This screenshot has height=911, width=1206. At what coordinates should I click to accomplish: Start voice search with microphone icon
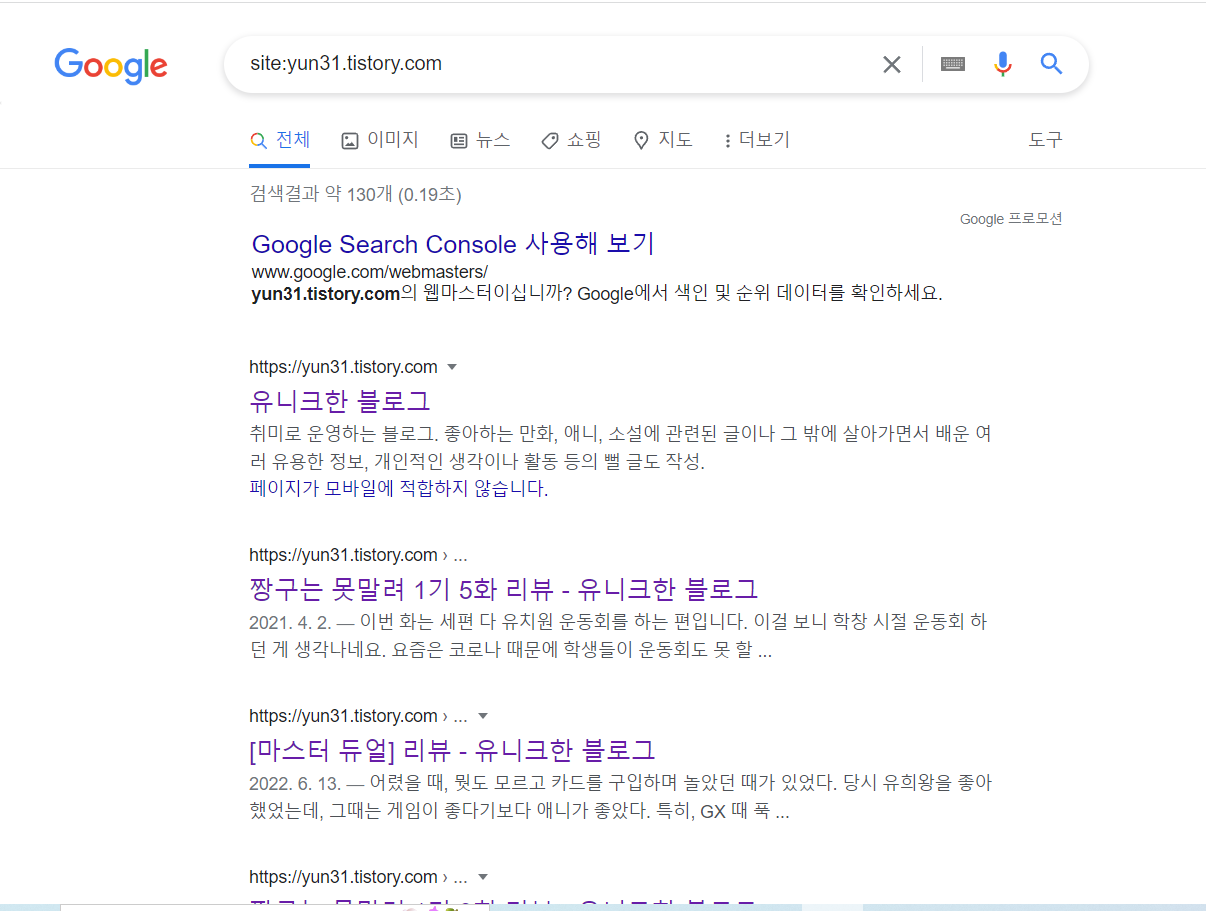coord(1002,64)
